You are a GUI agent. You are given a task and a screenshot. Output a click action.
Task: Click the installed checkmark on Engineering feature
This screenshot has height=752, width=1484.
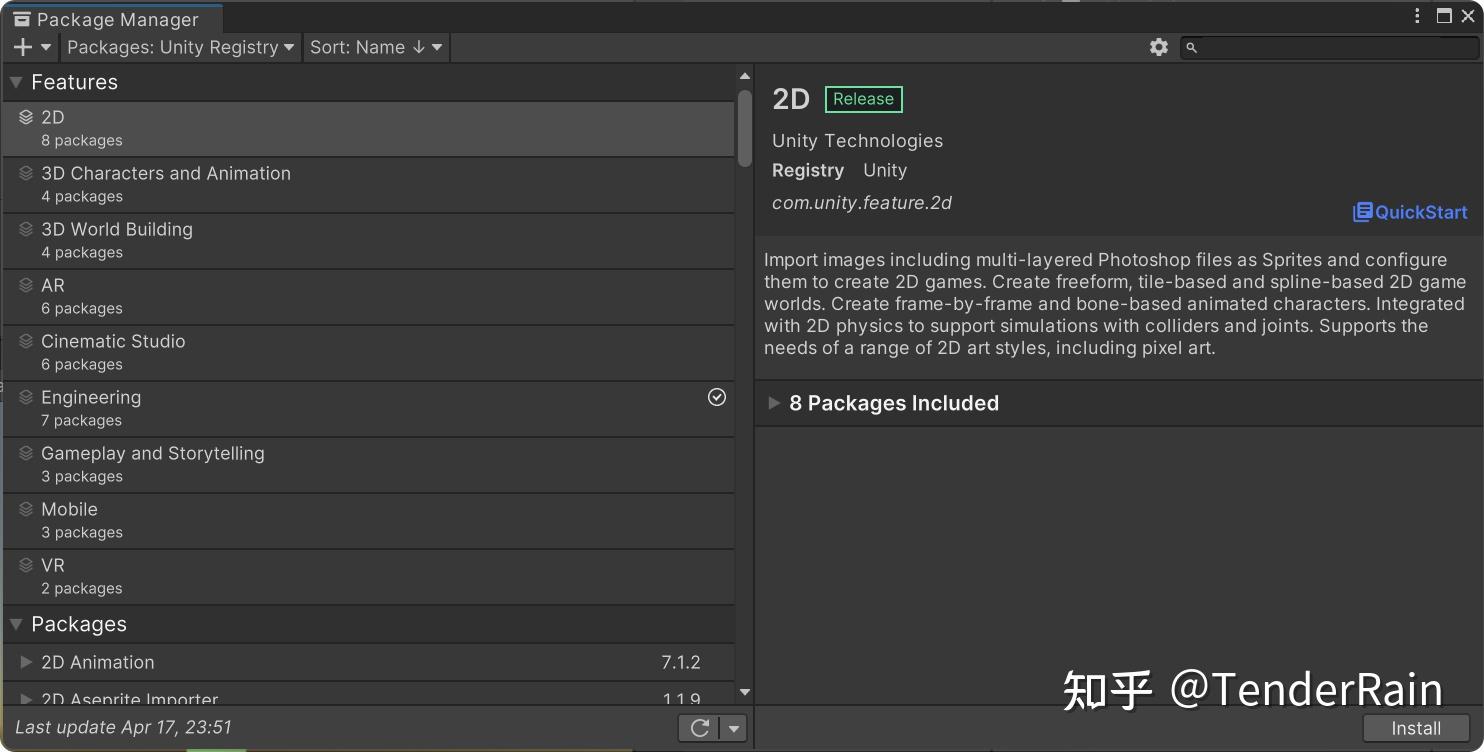click(716, 397)
